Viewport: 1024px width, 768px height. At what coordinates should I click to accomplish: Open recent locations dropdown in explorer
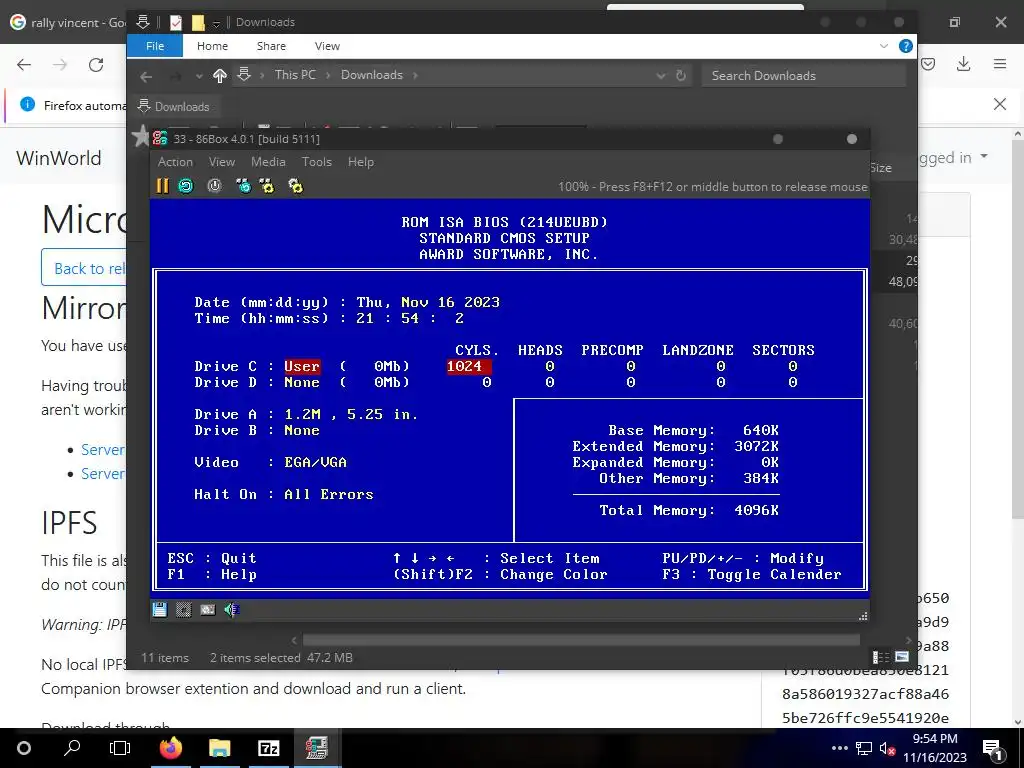pyautogui.click(x=199, y=76)
